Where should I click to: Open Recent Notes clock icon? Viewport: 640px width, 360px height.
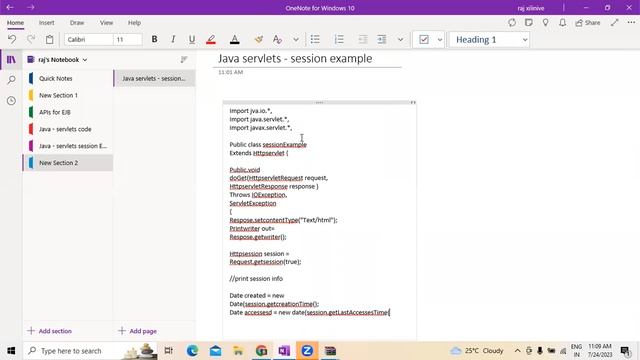(11, 100)
